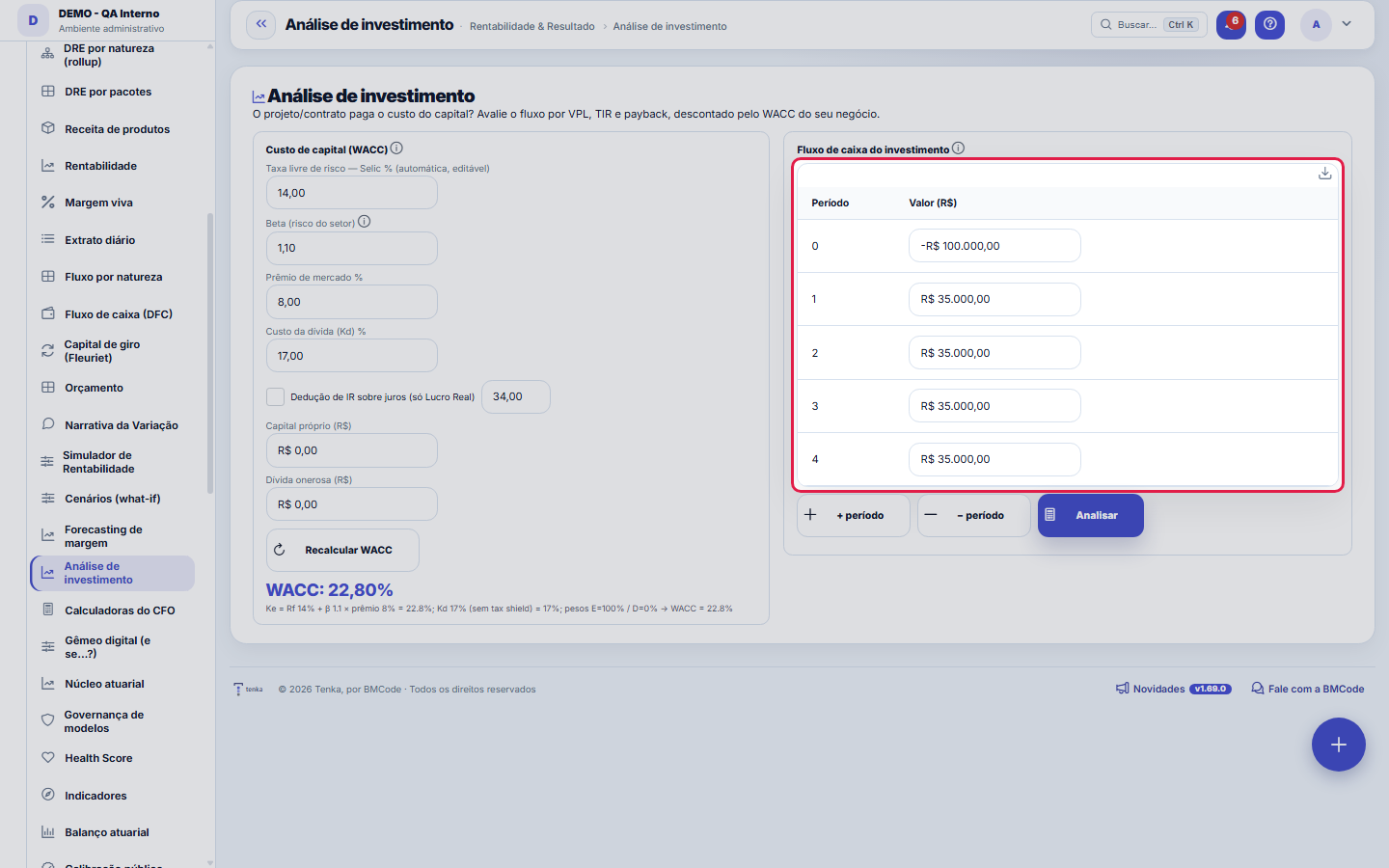Click sidebar vertical scrollbar
This screenshot has height=868, width=1389.
[x=210, y=352]
